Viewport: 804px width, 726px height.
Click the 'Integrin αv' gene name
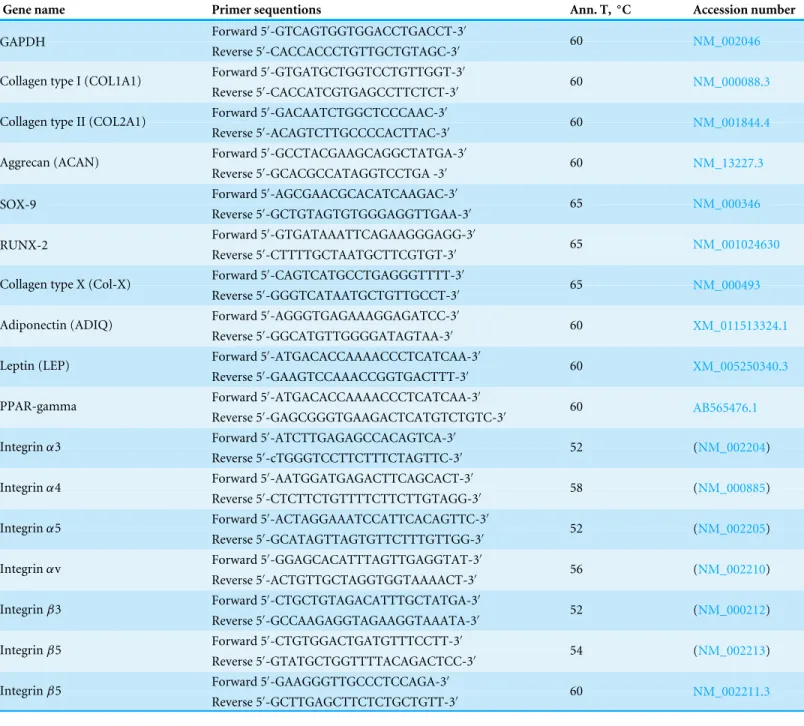click(30, 569)
